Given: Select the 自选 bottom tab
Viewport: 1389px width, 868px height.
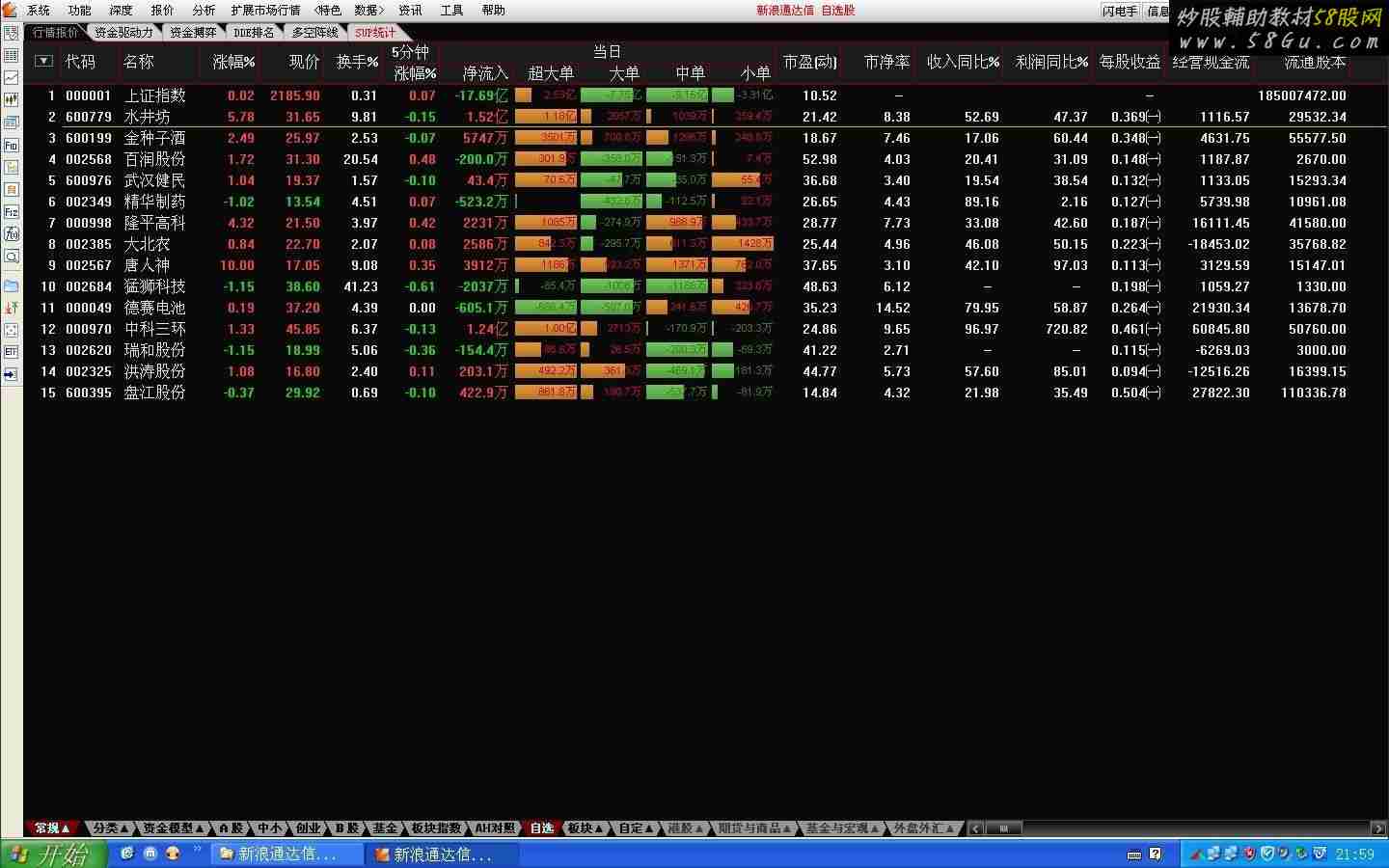Looking at the screenshot, I should tap(542, 828).
